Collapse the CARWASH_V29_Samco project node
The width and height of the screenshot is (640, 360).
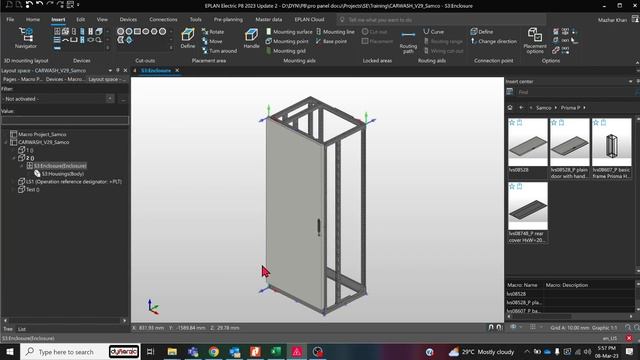coord(6,142)
